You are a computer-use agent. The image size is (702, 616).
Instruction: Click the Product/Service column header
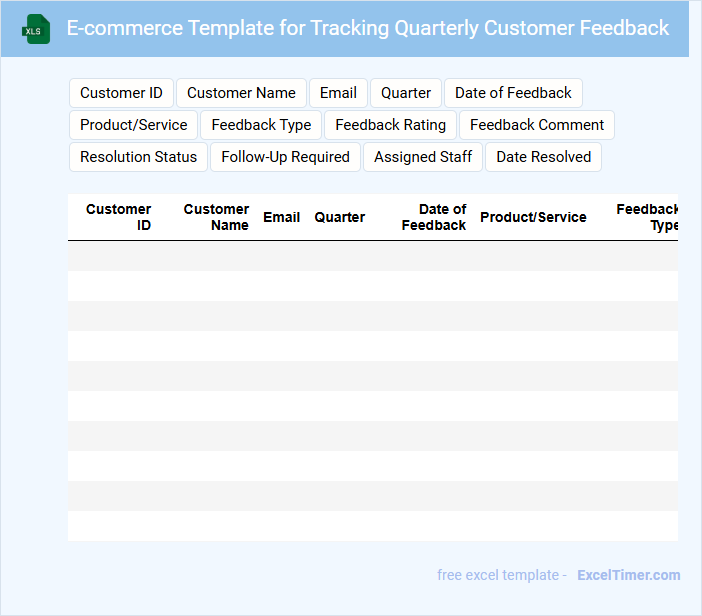click(533, 217)
